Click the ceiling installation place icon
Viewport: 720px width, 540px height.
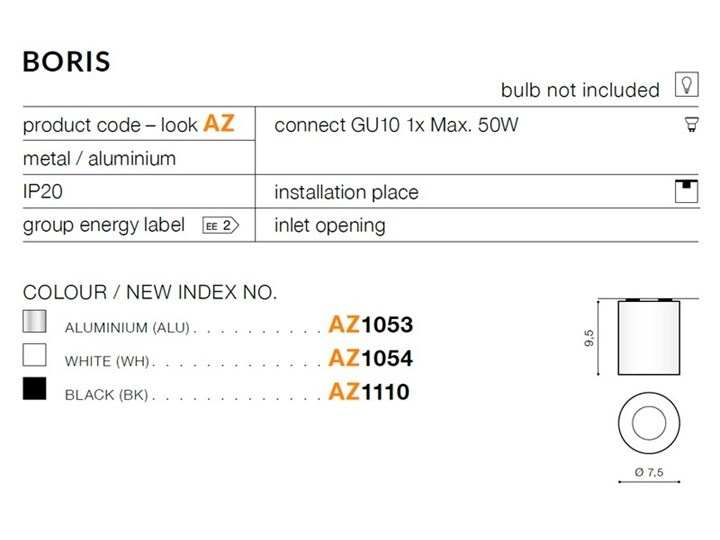click(686, 191)
